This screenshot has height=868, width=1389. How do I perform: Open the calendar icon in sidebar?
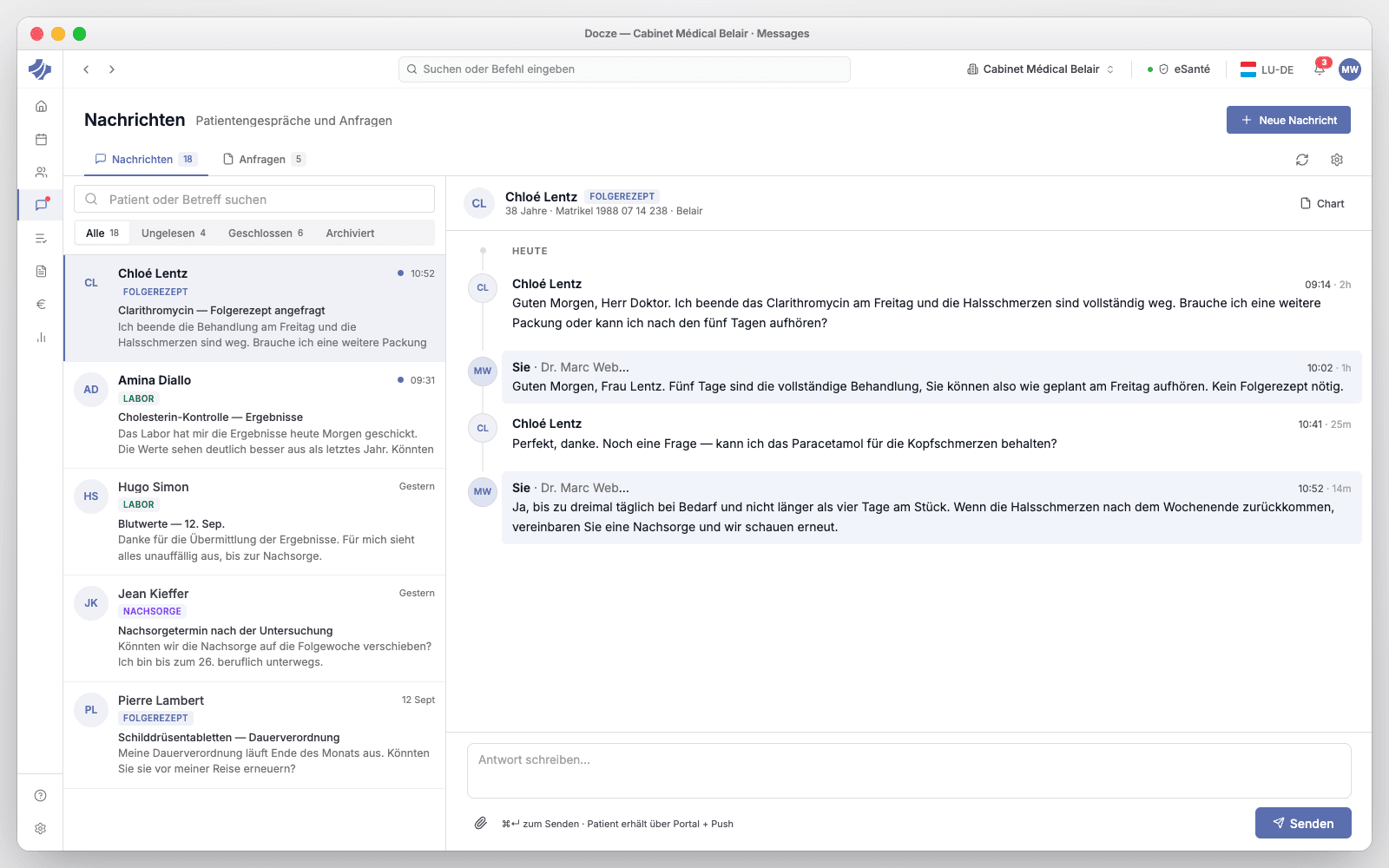41,140
